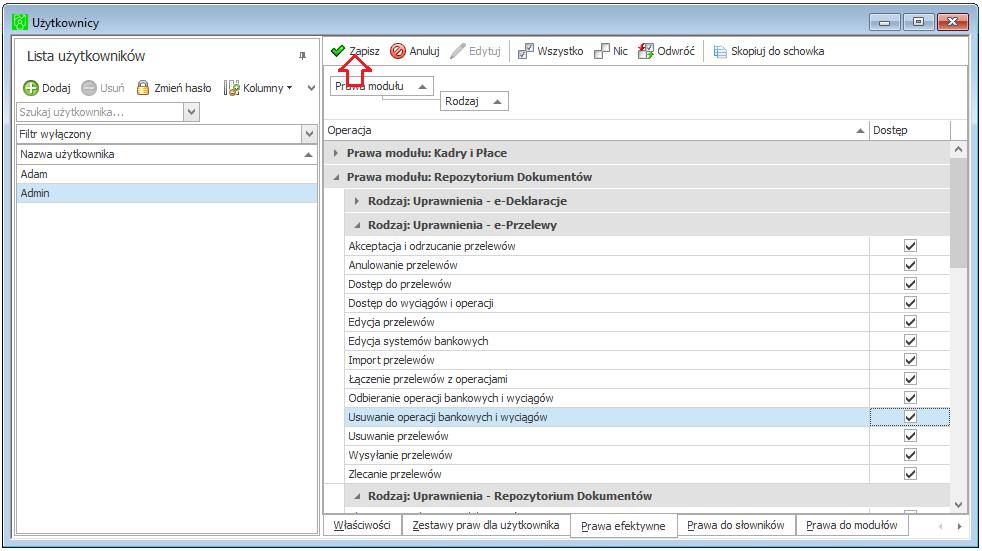Expand Prawa modułu: Kadry i Płace group
The image size is (982, 551).
pos(336,153)
